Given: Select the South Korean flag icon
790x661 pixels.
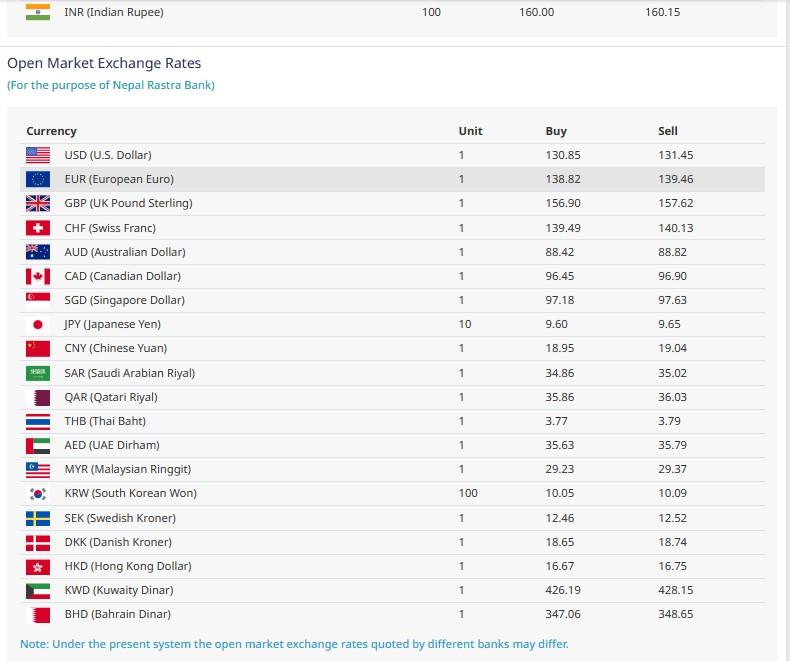Looking at the screenshot, I should click(x=38, y=493).
